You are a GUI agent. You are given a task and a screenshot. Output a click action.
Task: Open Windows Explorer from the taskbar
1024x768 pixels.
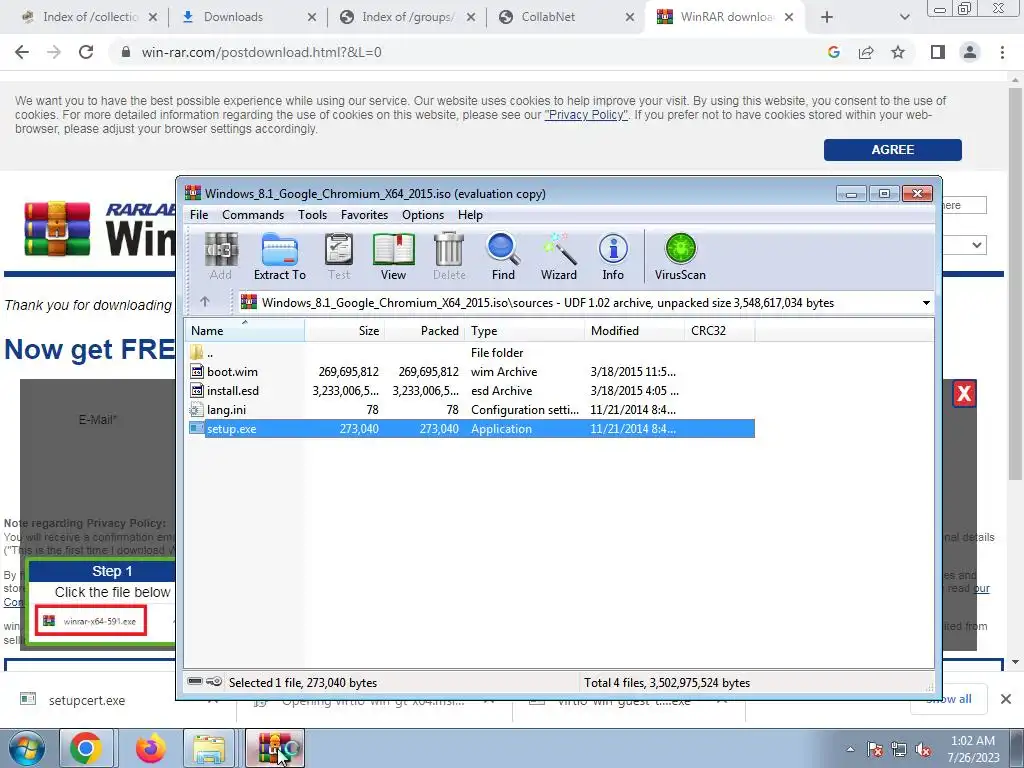point(208,748)
